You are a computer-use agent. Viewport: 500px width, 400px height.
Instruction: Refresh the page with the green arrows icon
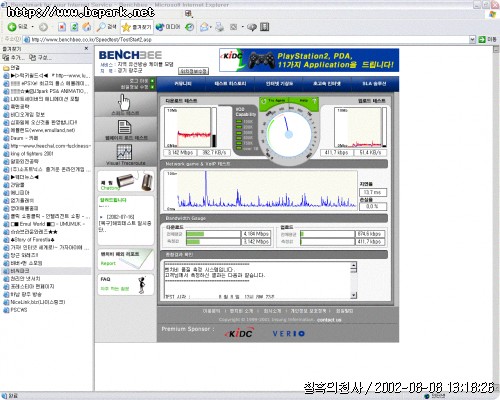click(x=74, y=27)
